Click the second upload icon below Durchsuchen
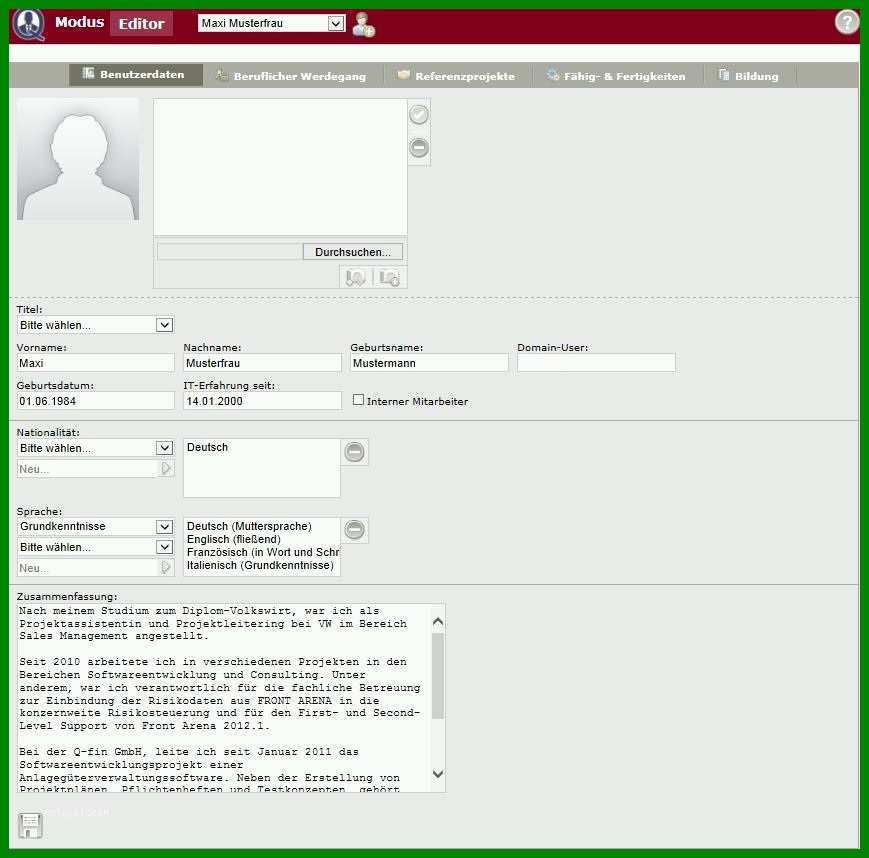 tap(390, 277)
